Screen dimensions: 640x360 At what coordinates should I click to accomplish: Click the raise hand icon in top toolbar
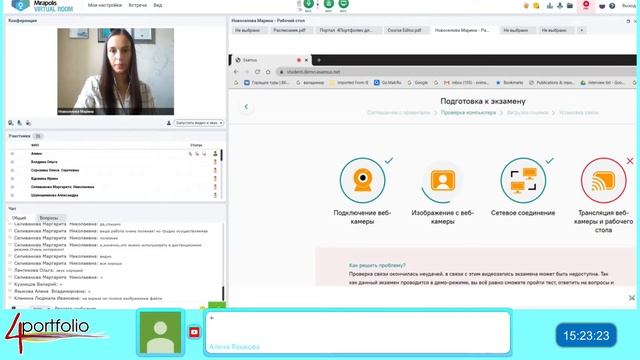pyautogui.click(x=526, y=6)
